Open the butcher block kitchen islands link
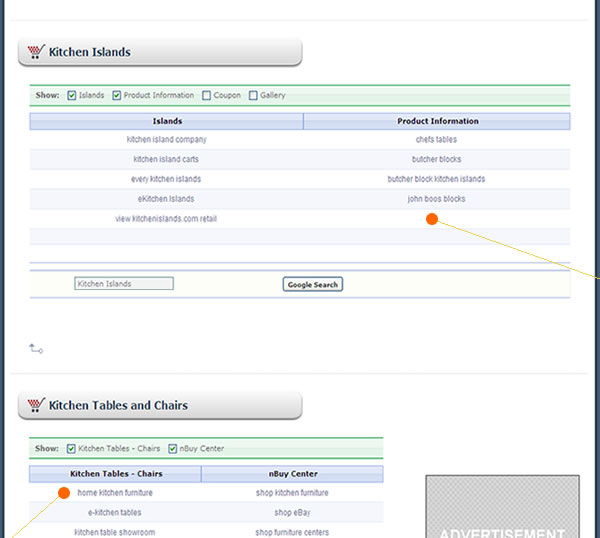 [436, 179]
